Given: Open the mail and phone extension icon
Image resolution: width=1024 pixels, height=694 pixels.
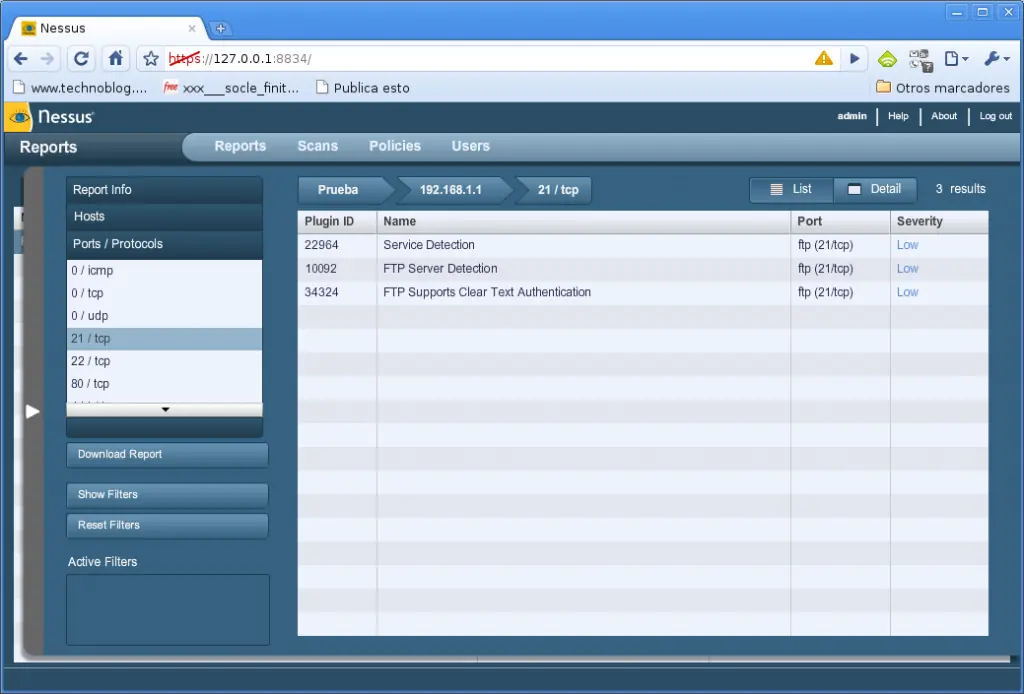Looking at the screenshot, I should coord(921,59).
